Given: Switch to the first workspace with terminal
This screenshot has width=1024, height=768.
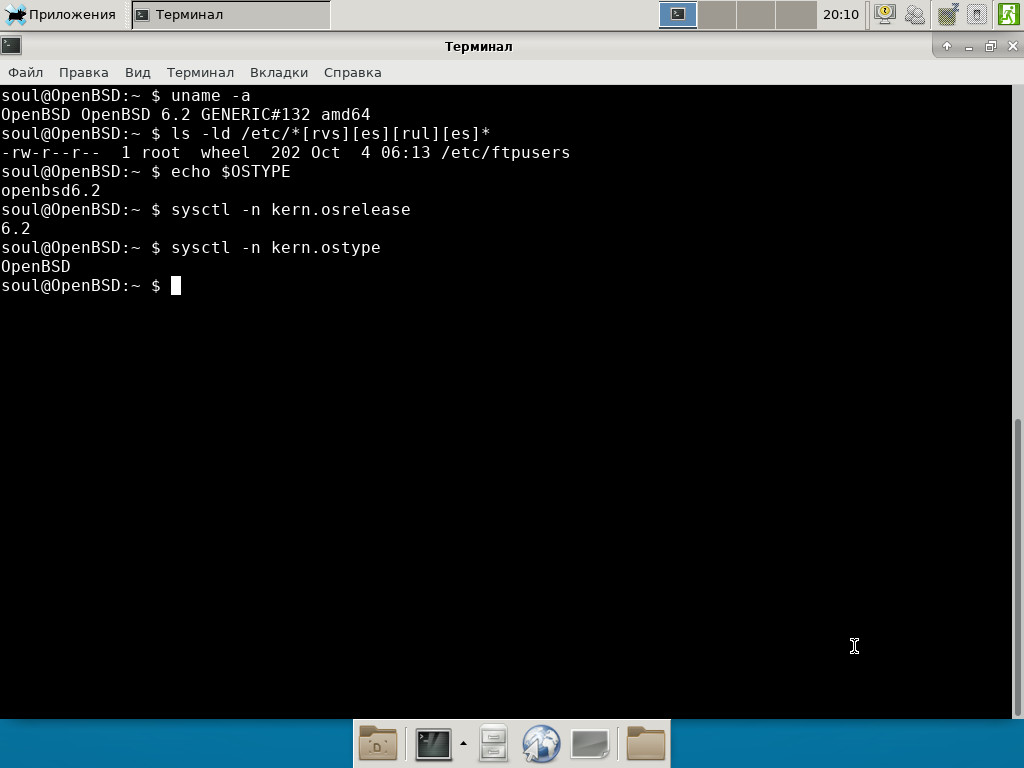Looking at the screenshot, I should (678, 14).
